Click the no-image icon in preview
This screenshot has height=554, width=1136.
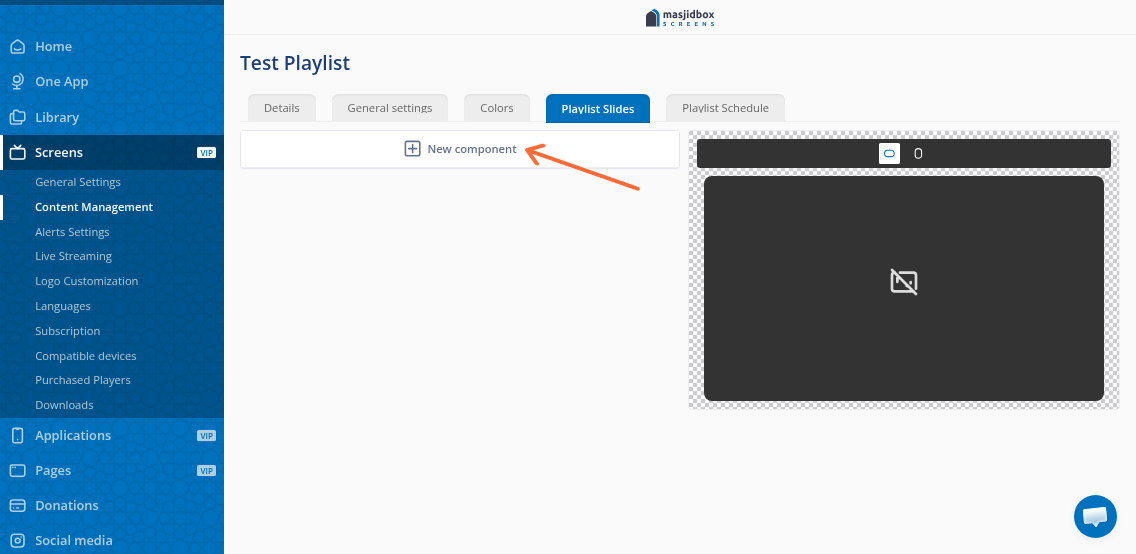[x=903, y=282]
